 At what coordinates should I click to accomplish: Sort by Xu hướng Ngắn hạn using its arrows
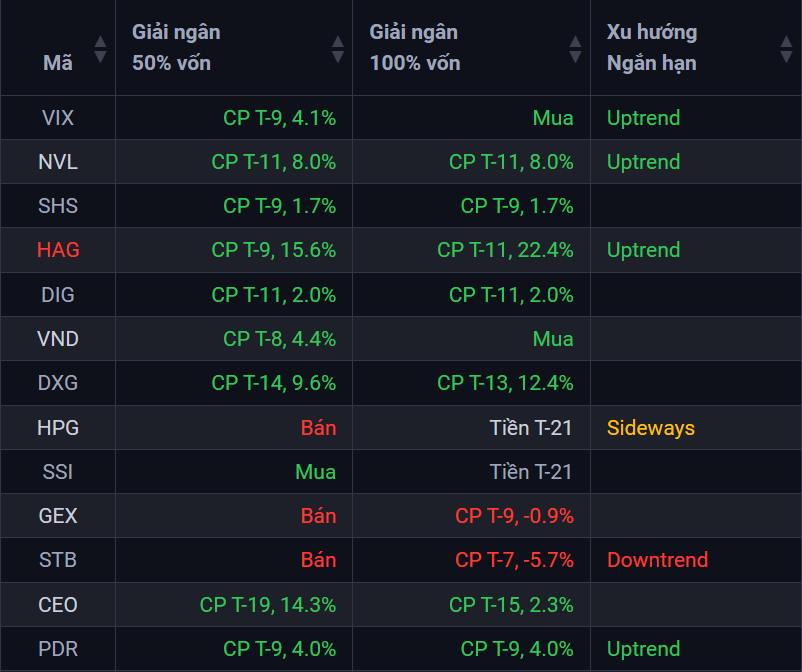point(785,48)
